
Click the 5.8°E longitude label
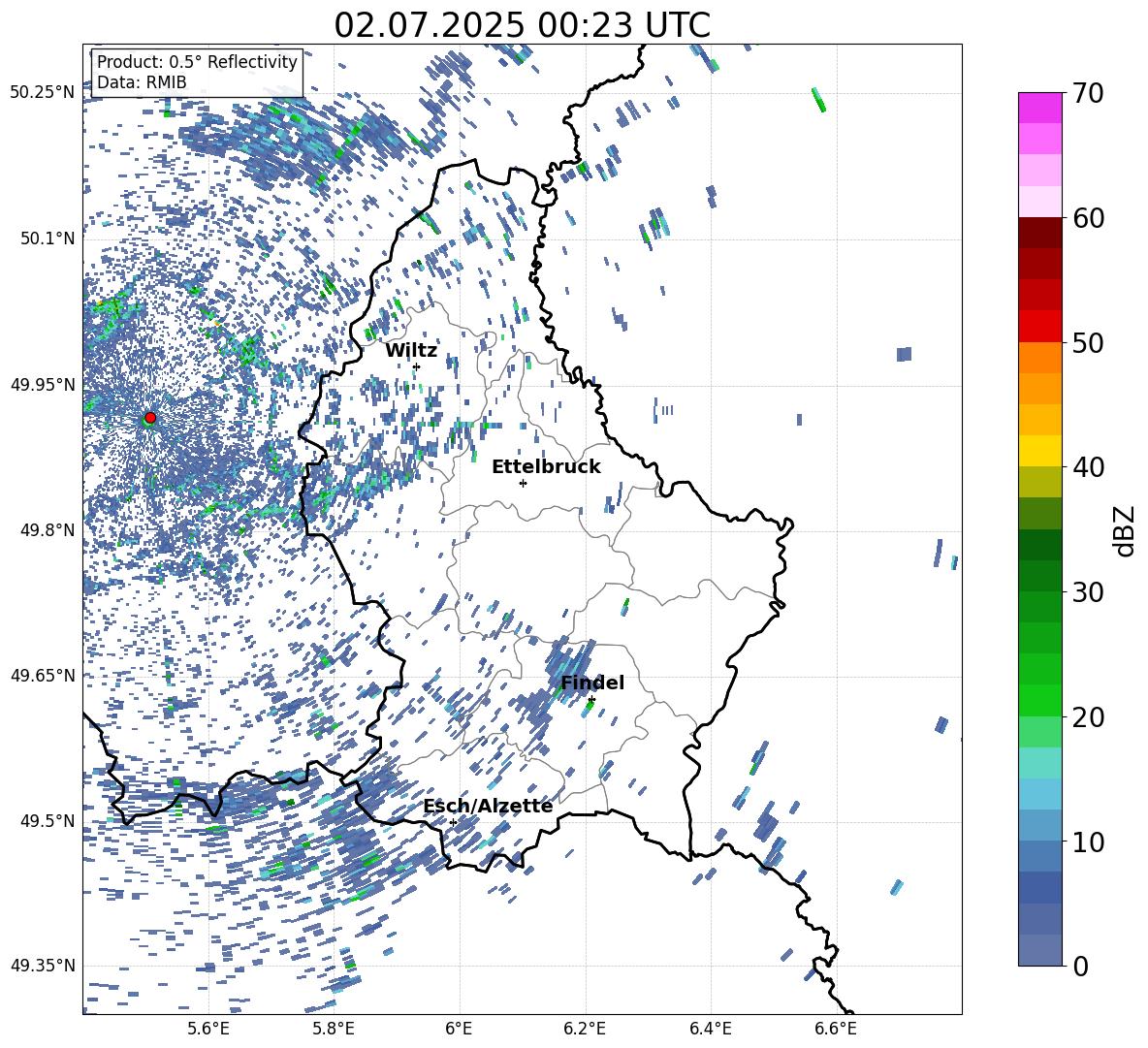click(334, 1029)
